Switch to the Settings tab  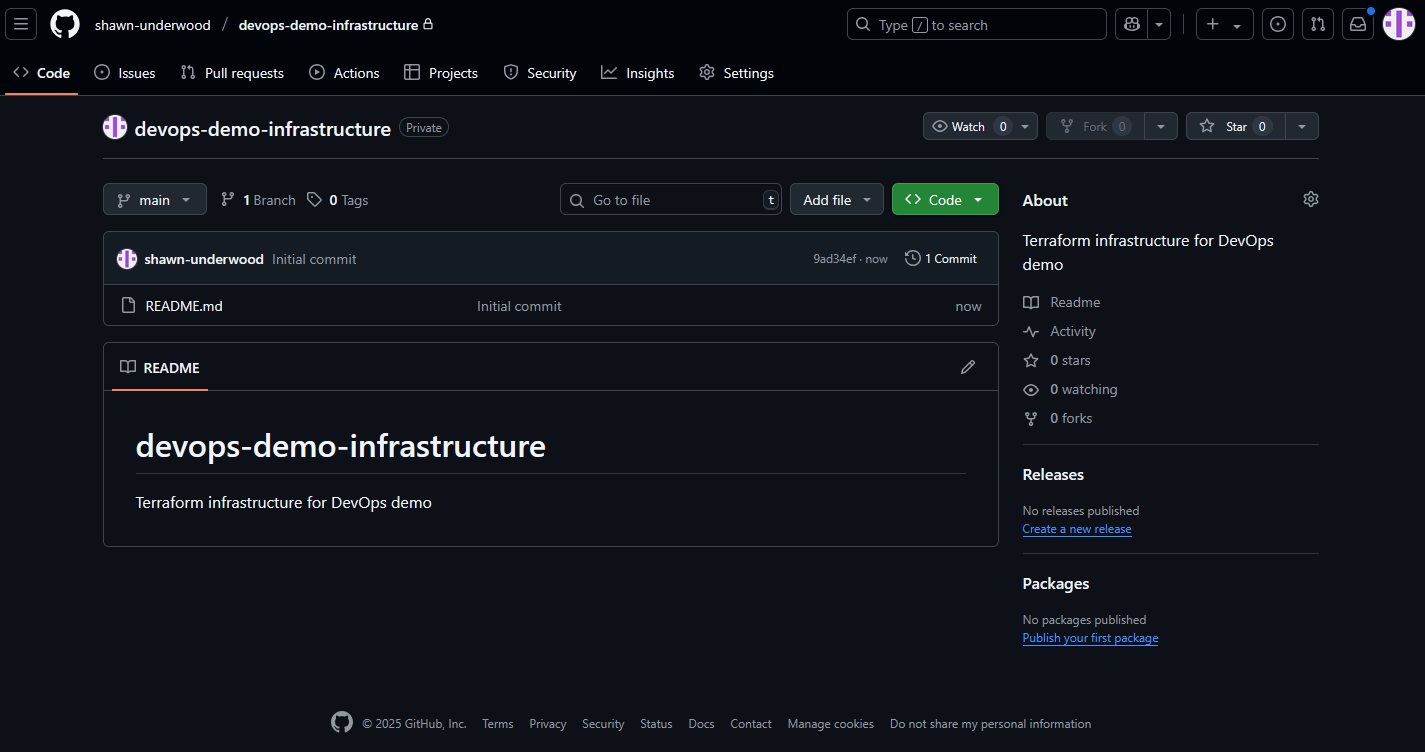point(737,73)
